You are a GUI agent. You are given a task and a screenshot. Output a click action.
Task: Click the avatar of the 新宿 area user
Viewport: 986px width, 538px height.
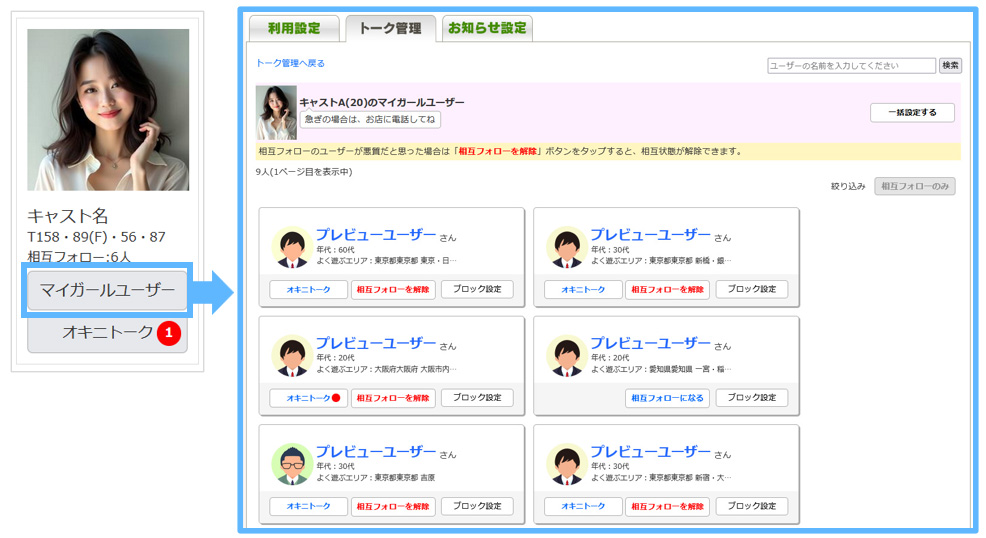566,464
